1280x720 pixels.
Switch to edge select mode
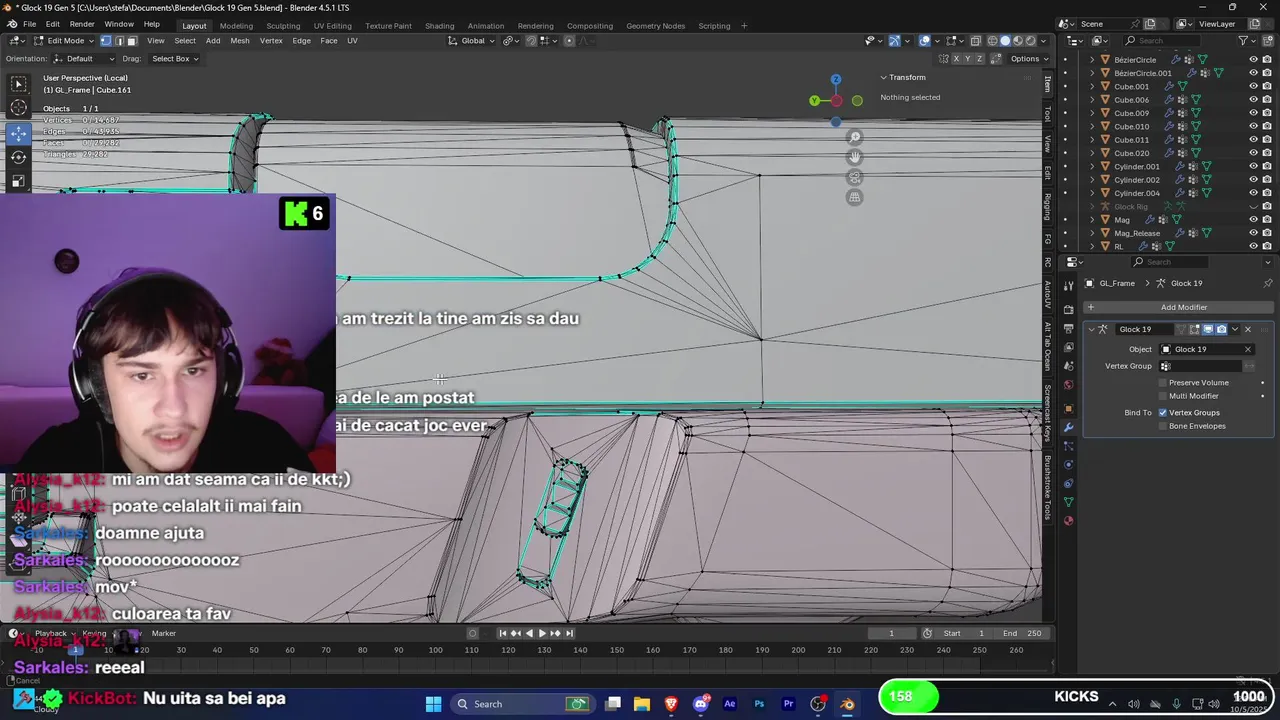pos(118,41)
